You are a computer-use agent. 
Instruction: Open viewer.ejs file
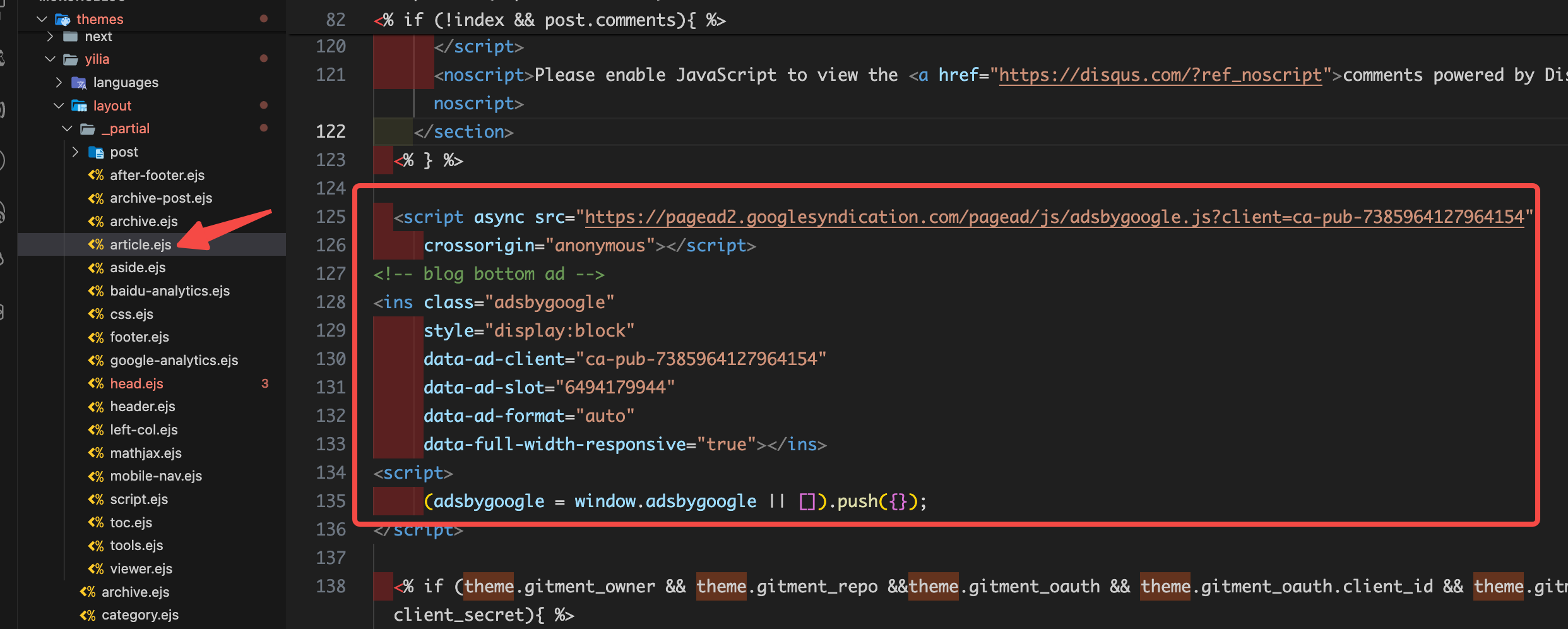point(141,569)
